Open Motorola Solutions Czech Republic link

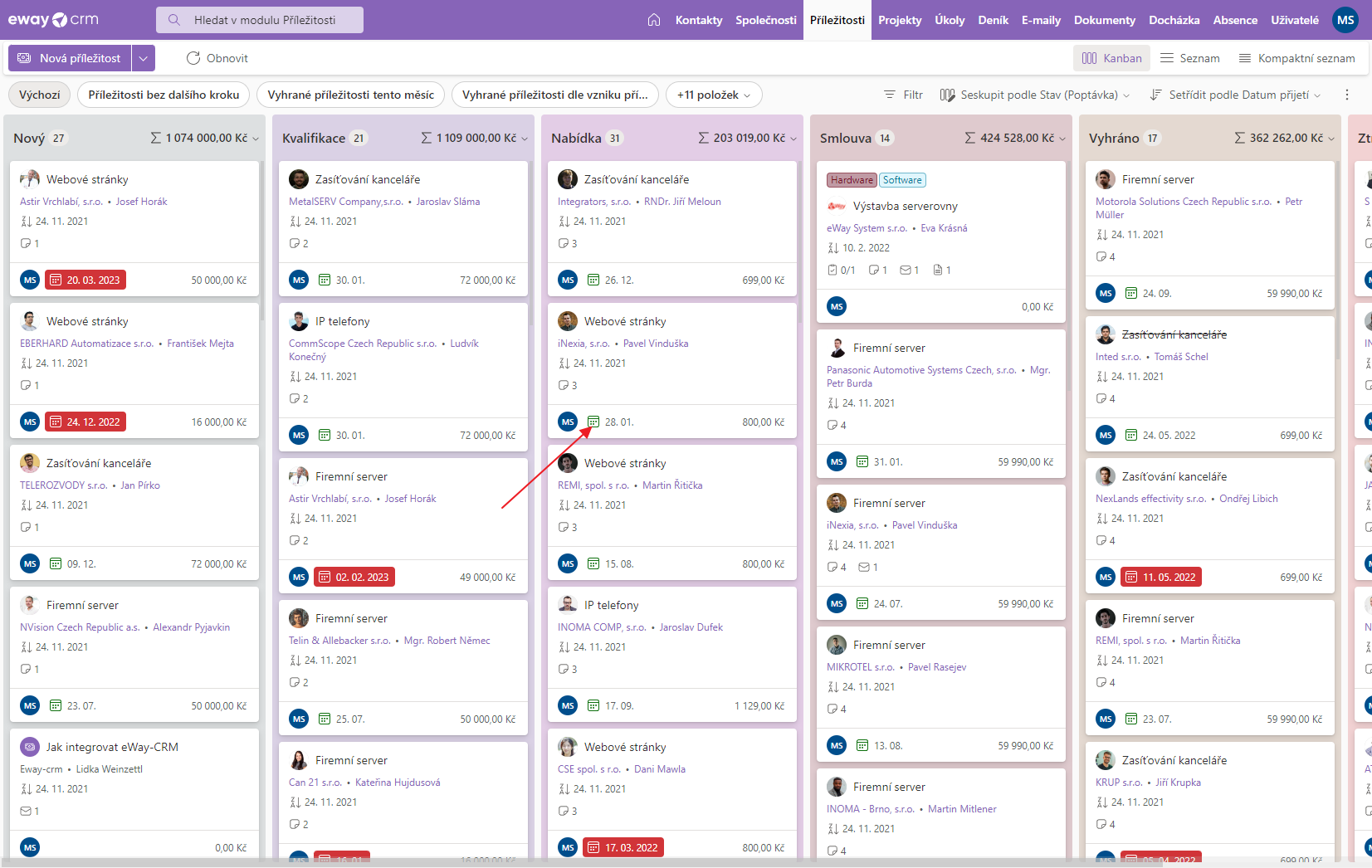pyautogui.click(x=1184, y=202)
